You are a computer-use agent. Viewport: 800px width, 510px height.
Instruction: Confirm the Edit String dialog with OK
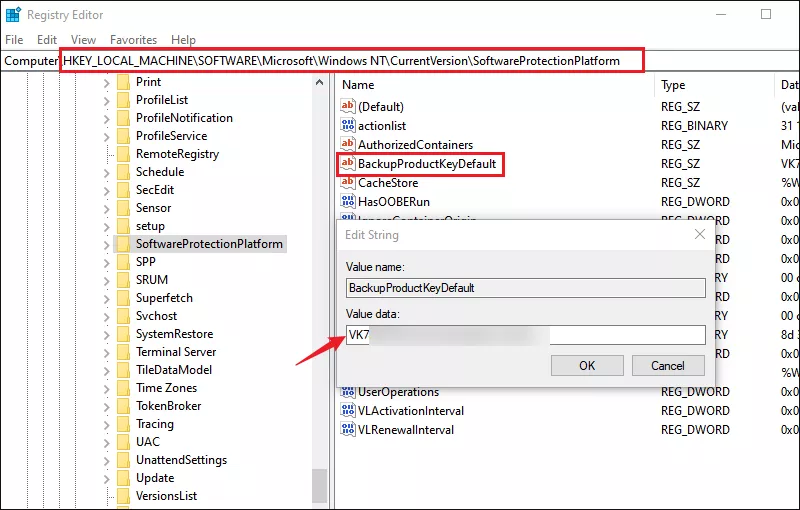(587, 366)
